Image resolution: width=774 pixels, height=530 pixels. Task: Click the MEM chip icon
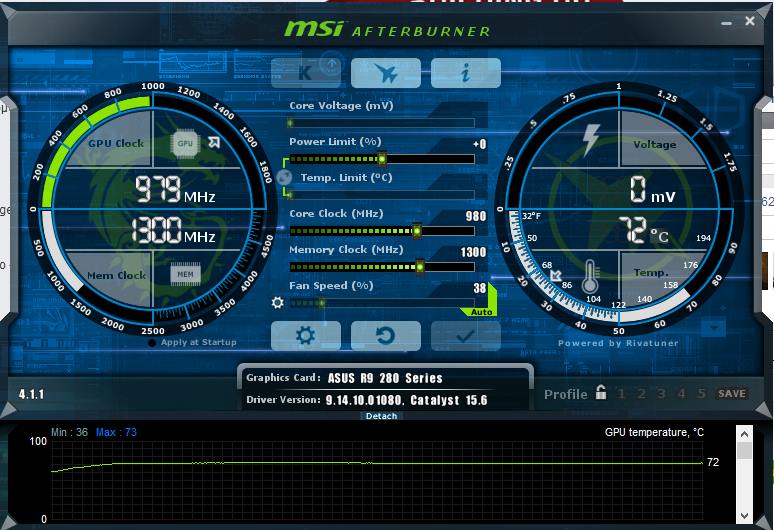point(185,274)
